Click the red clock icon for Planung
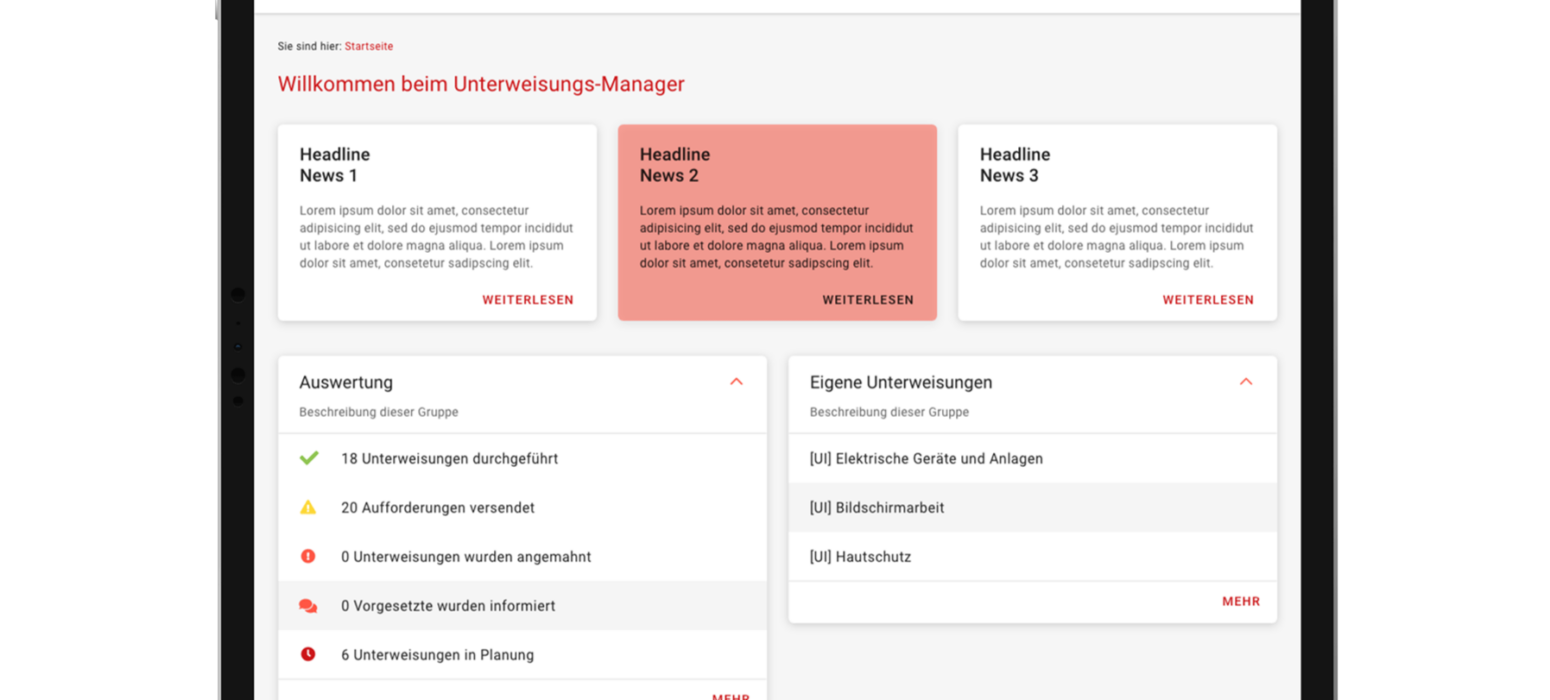1550x700 pixels. [308, 654]
